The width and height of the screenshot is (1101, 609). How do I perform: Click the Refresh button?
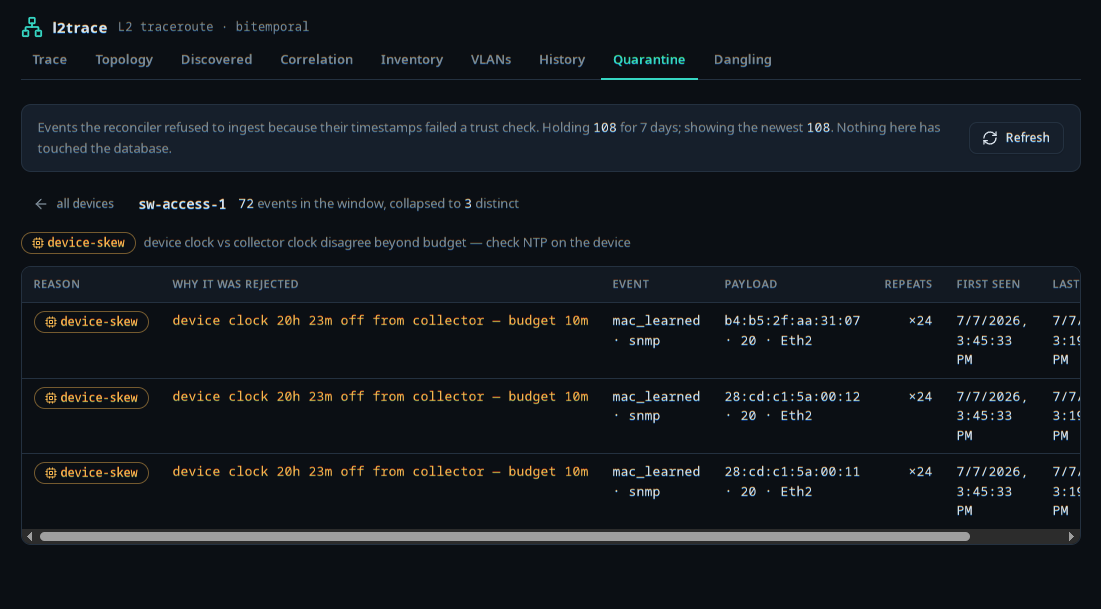click(x=1016, y=138)
